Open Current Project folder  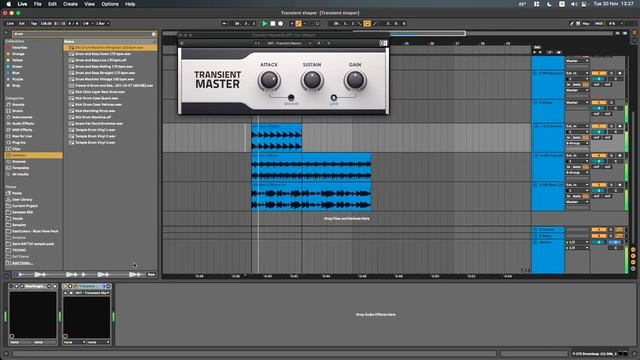coord(24,206)
